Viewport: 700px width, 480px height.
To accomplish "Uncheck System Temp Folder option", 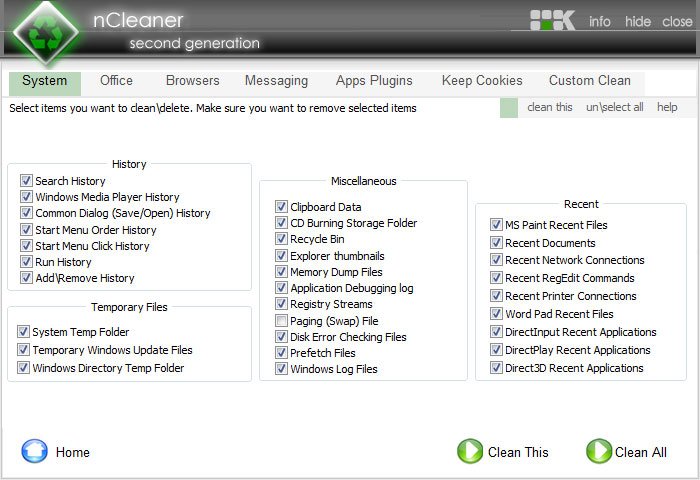I will [23, 331].
